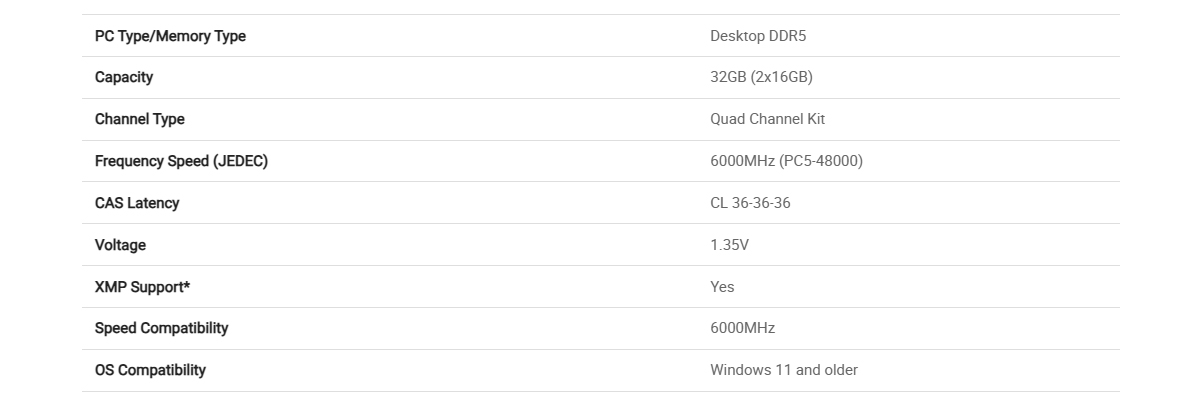Screen dimensions: 1185x401
Task: Click the Speed Compatibility label
Action: click(162, 329)
